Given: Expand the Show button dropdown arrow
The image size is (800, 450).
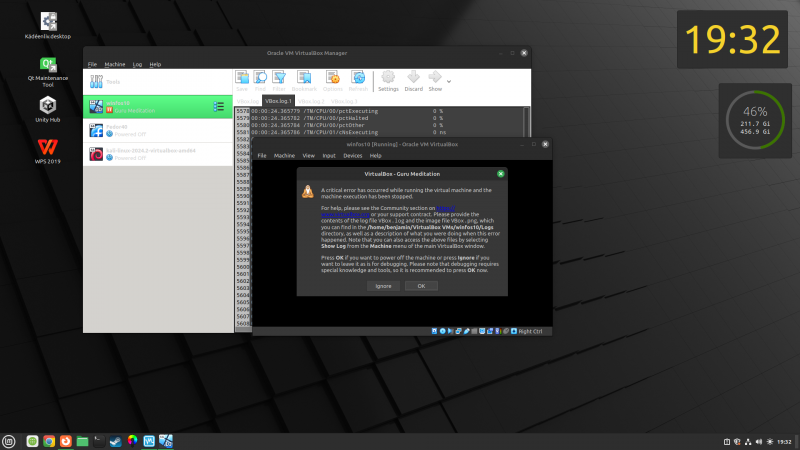Looking at the screenshot, I should coord(449,82).
